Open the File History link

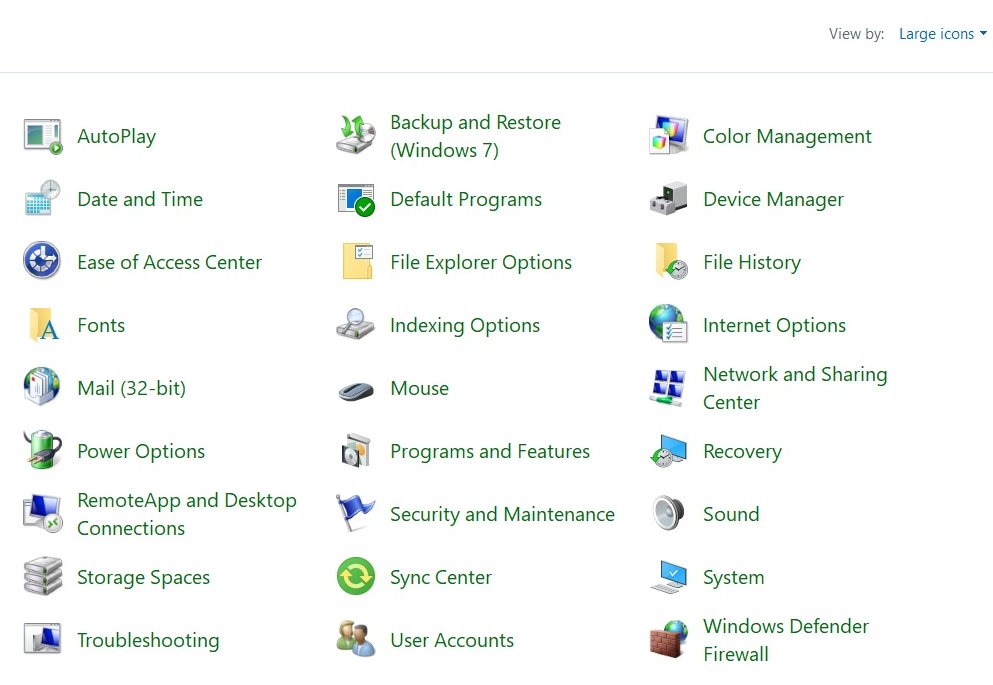point(752,262)
